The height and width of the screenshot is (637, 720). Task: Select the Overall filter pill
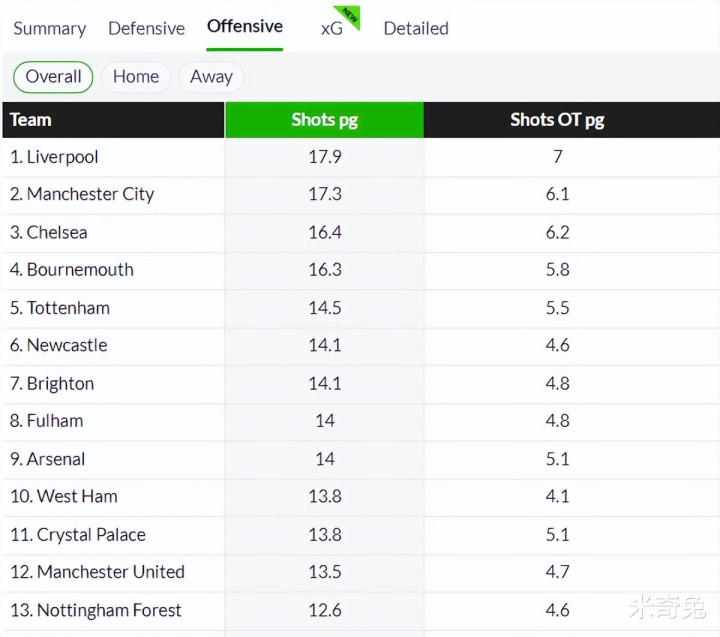[53, 77]
